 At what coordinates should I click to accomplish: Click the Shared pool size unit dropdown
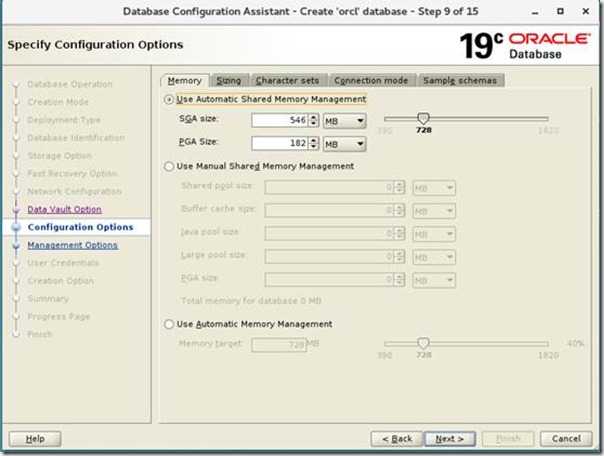pos(434,188)
